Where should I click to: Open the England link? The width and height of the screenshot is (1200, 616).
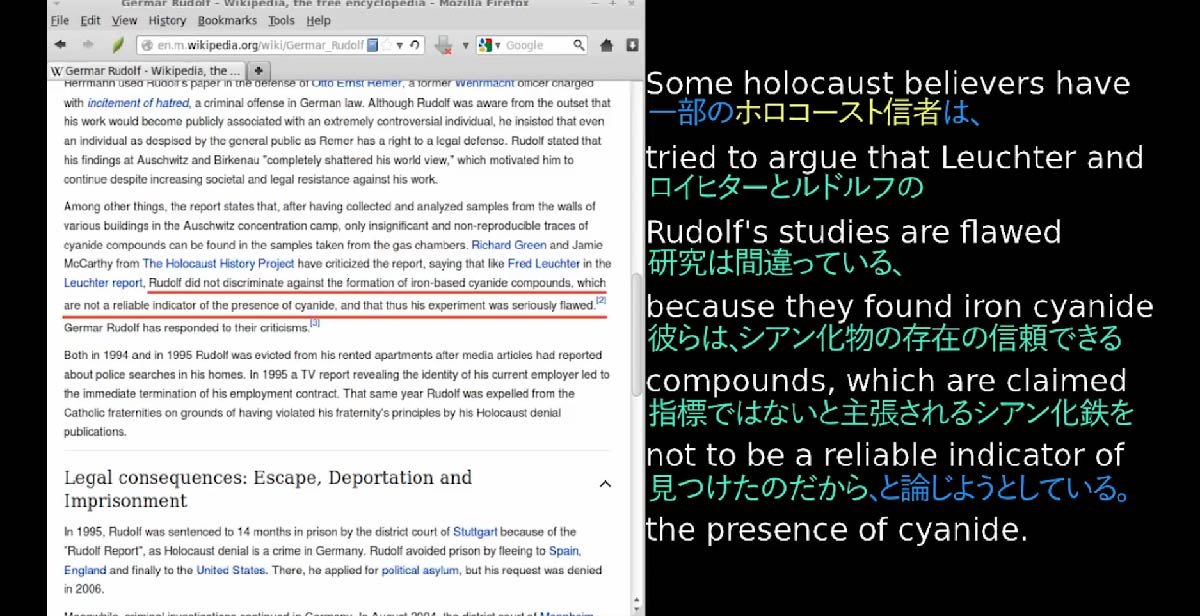[85, 570]
